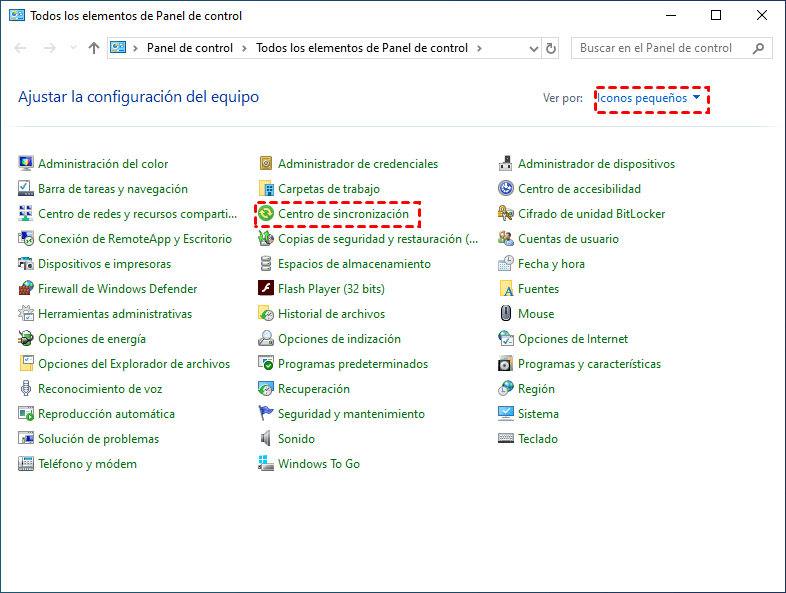This screenshot has height=593, width=786.
Task: Open the Administrador de dispositivos icon
Action: coord(506,163)
